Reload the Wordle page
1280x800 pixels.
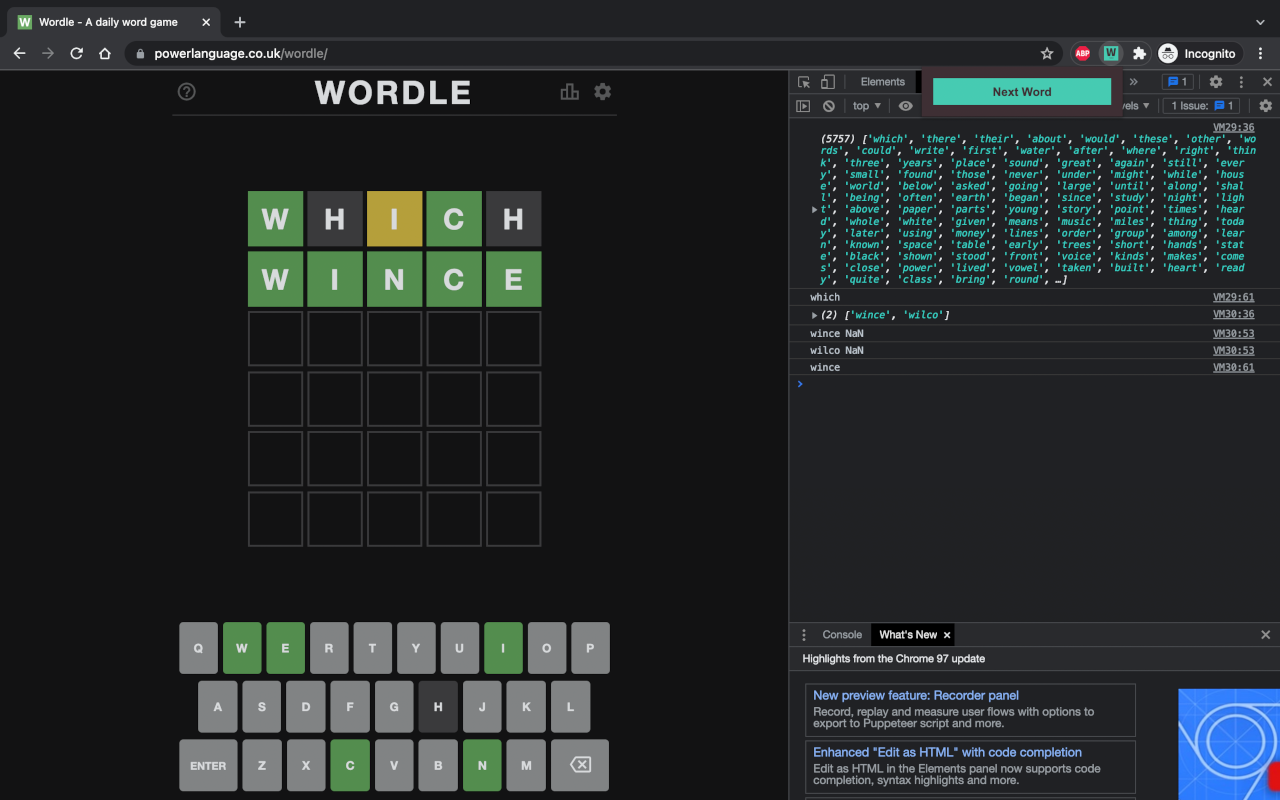(76, 53)
